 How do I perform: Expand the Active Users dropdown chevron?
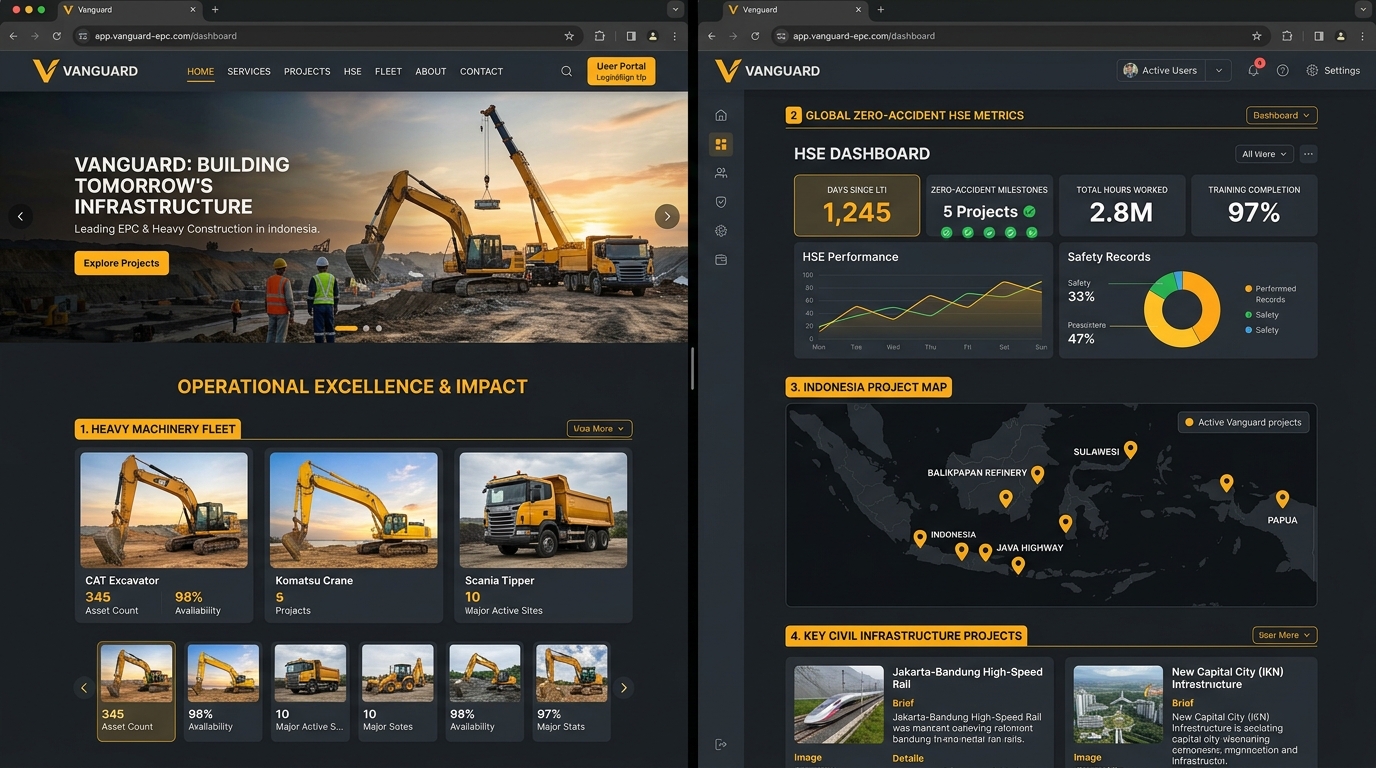(1218, 71)
